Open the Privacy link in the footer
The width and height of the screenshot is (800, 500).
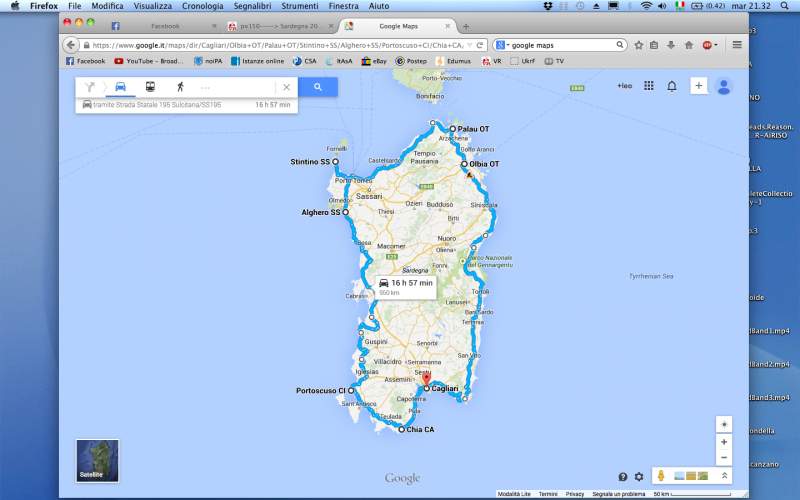574,494
